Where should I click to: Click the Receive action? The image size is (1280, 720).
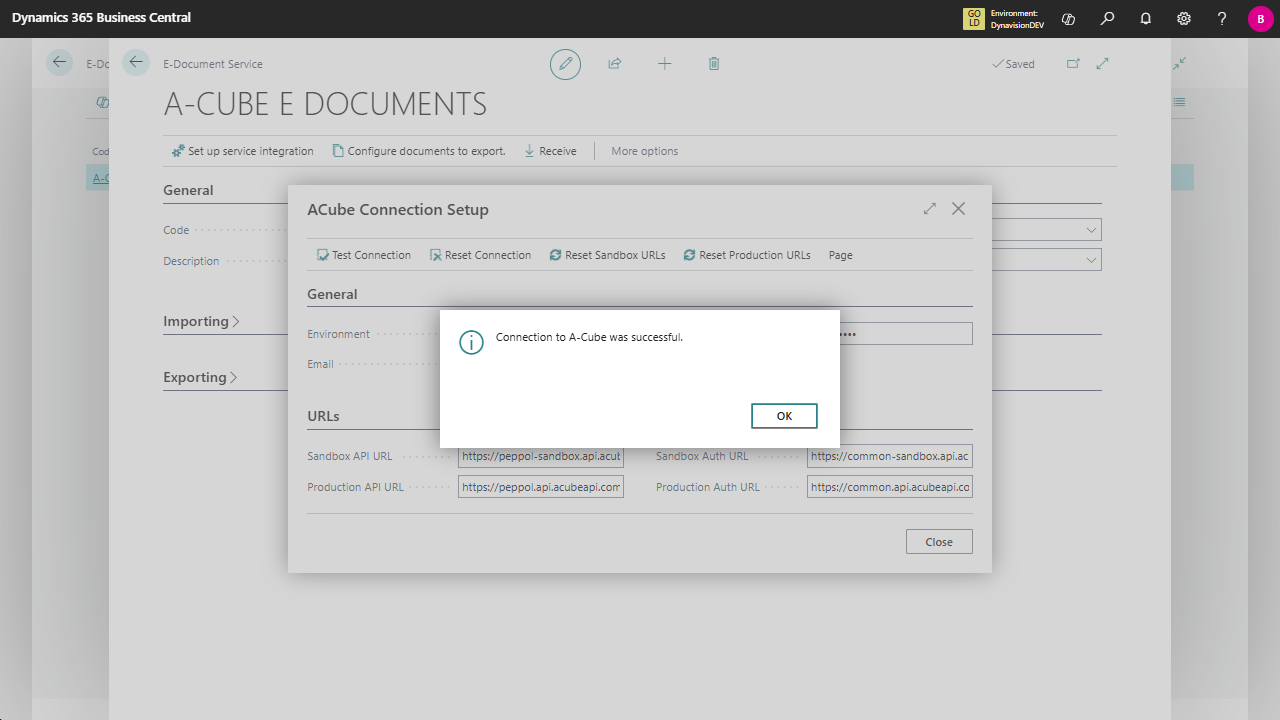tap(550, 151)
